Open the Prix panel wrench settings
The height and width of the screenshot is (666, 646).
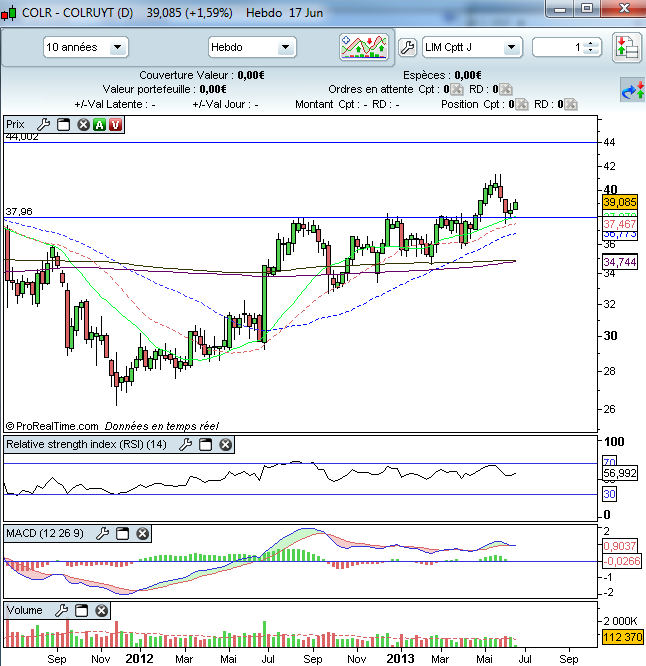pyautogui.click(x=43, y=125)
